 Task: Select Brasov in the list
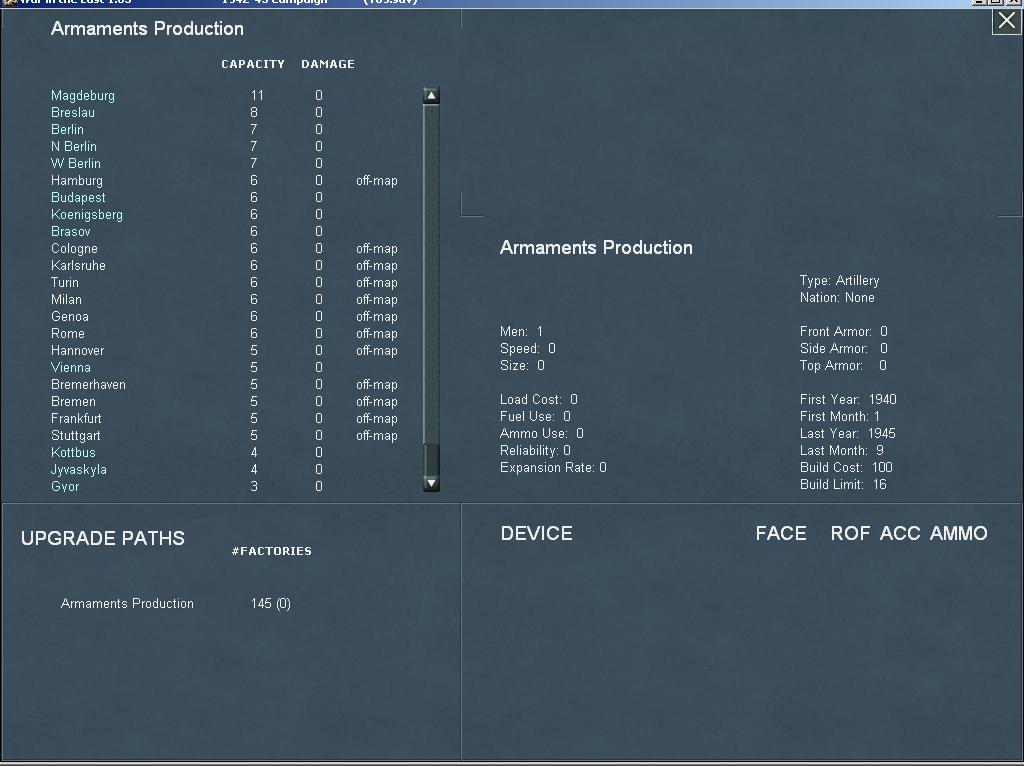[x=71, y=231]
